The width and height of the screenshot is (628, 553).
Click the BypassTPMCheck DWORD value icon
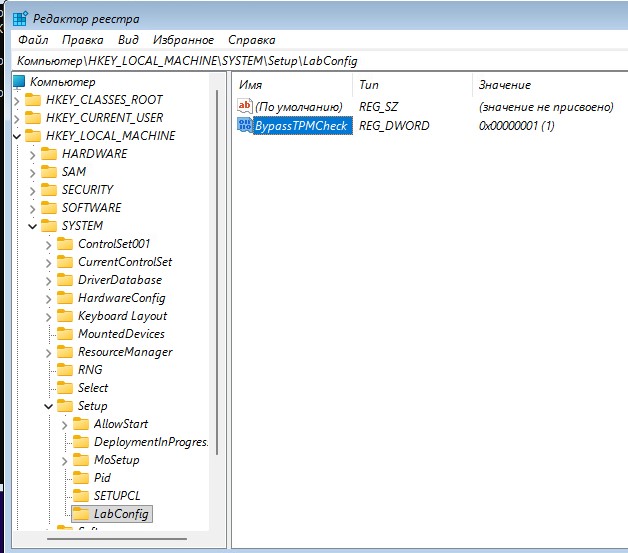click(244, 125)
